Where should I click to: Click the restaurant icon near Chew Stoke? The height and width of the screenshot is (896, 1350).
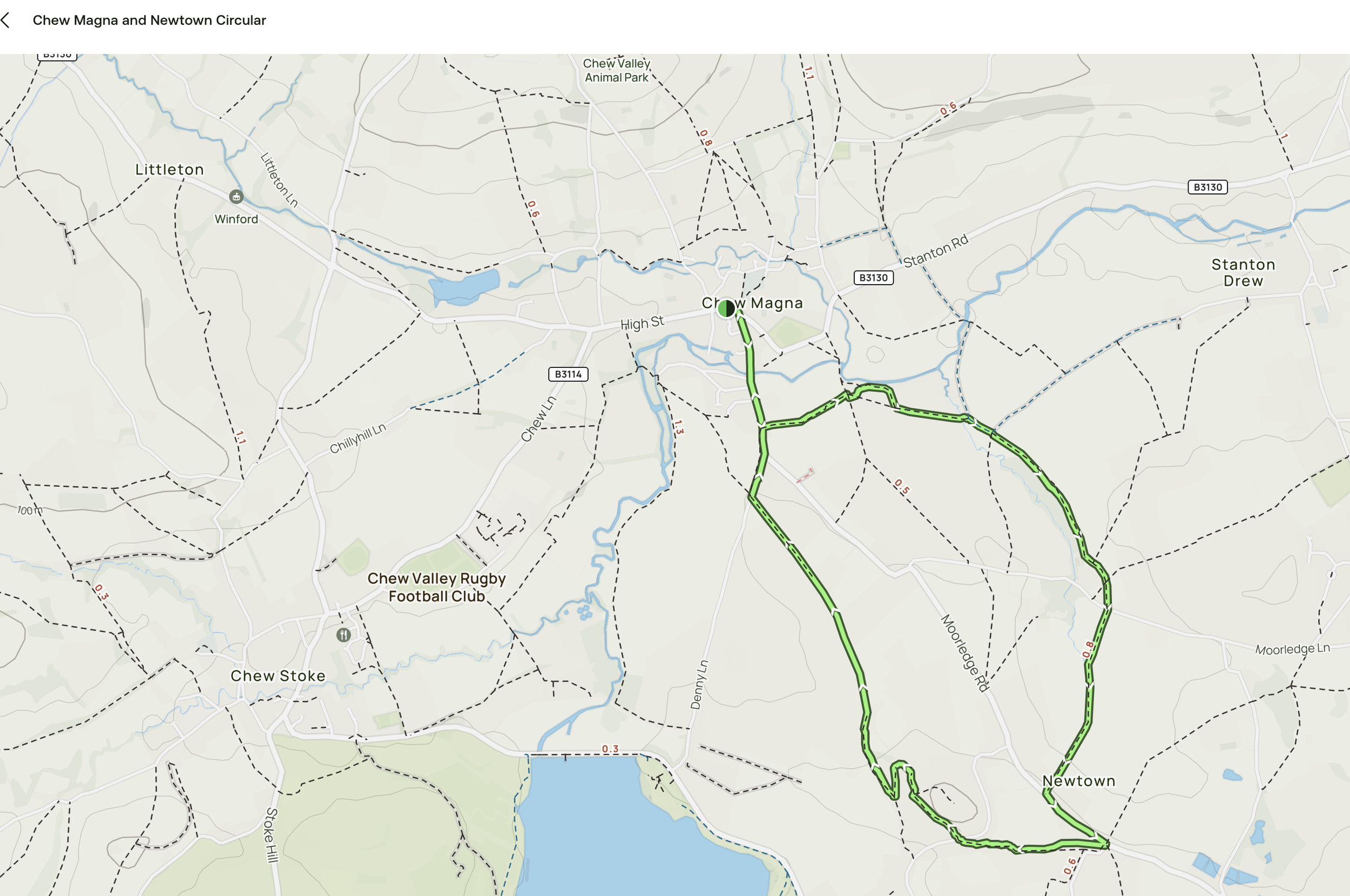[343, 635]
